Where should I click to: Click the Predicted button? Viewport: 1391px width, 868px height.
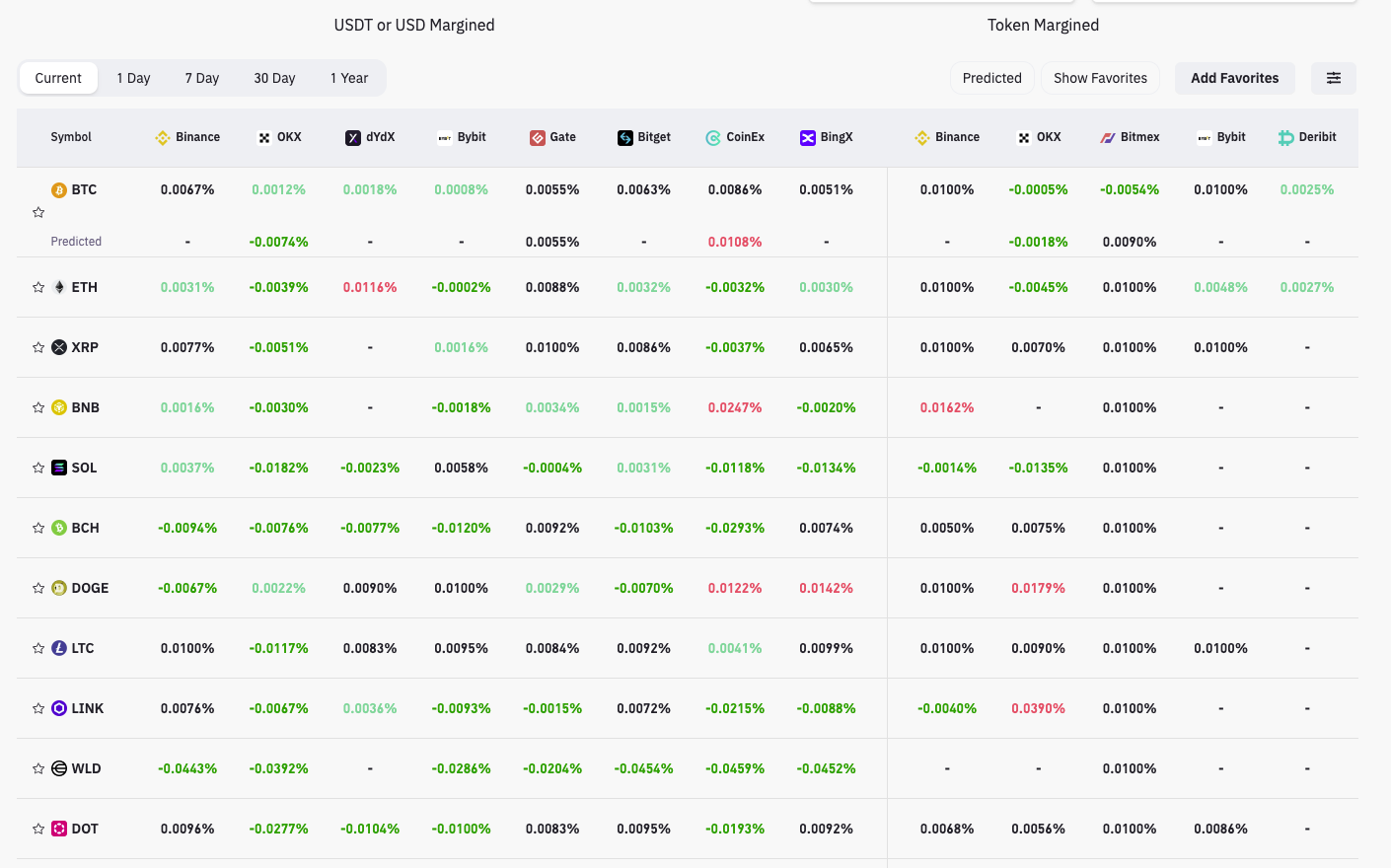pyautogui.click(x=991, y=77)
